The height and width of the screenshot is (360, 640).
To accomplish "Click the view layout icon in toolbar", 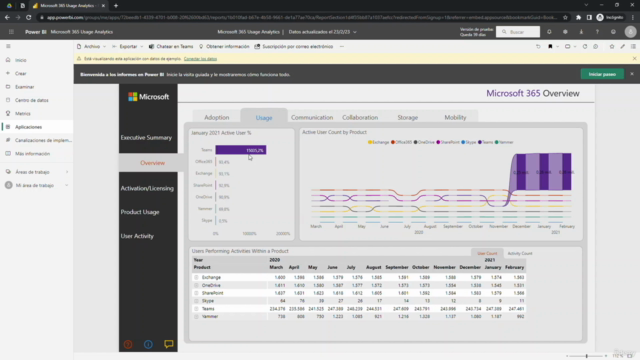I will point(567,47).
